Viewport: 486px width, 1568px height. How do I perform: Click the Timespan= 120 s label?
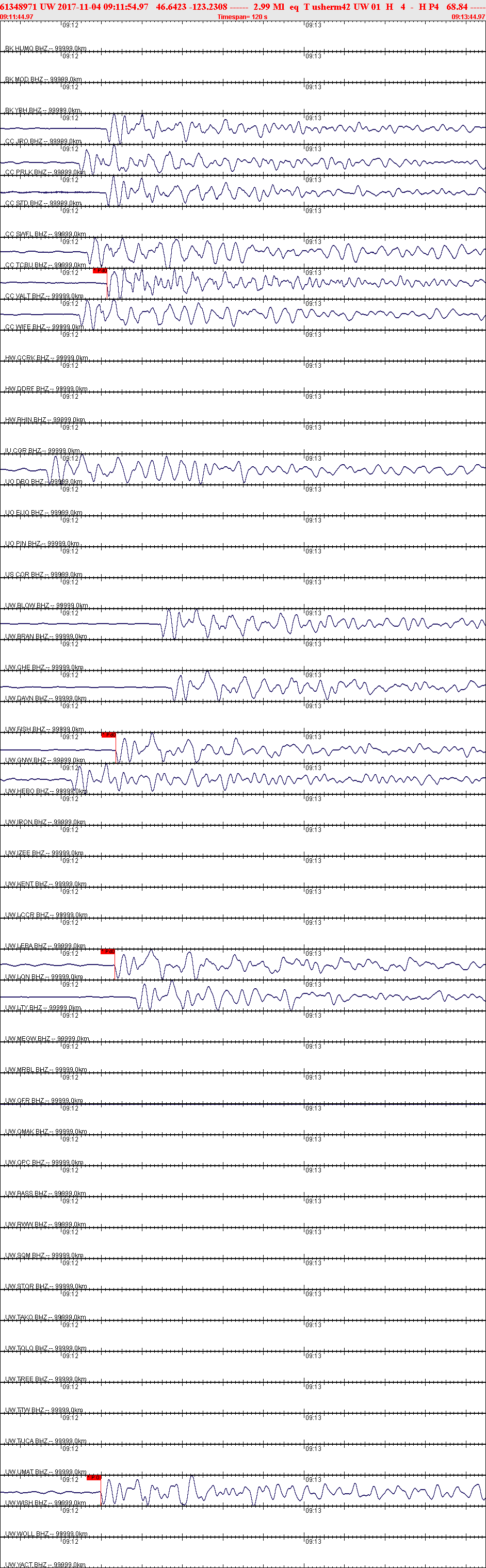tap(242, 17)
